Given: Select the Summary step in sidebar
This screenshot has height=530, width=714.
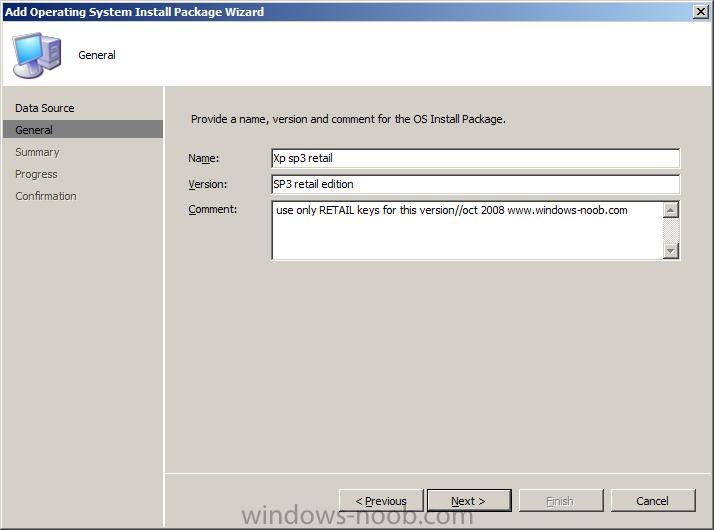Looking at the screenshot, I should coord(37,152).
